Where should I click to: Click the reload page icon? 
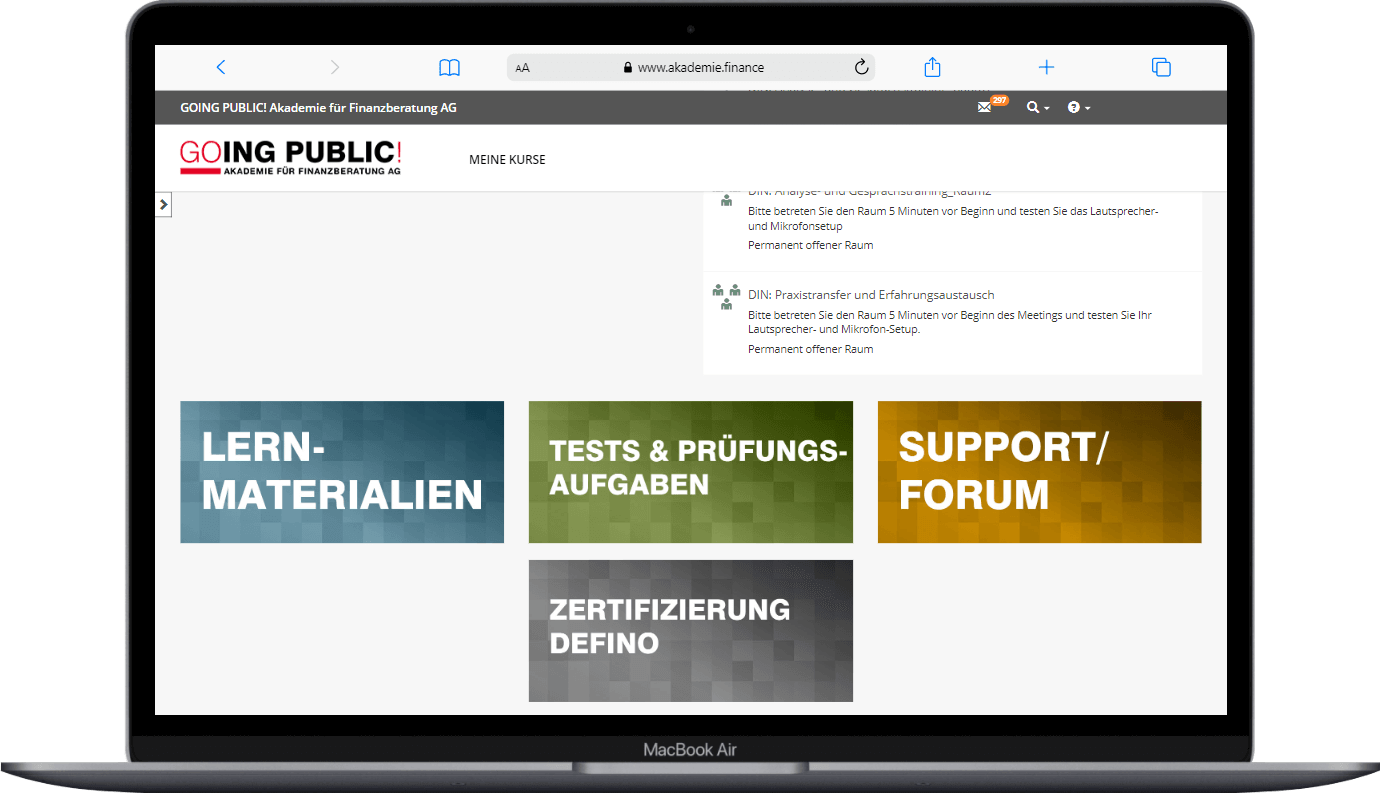pos(861,67)
